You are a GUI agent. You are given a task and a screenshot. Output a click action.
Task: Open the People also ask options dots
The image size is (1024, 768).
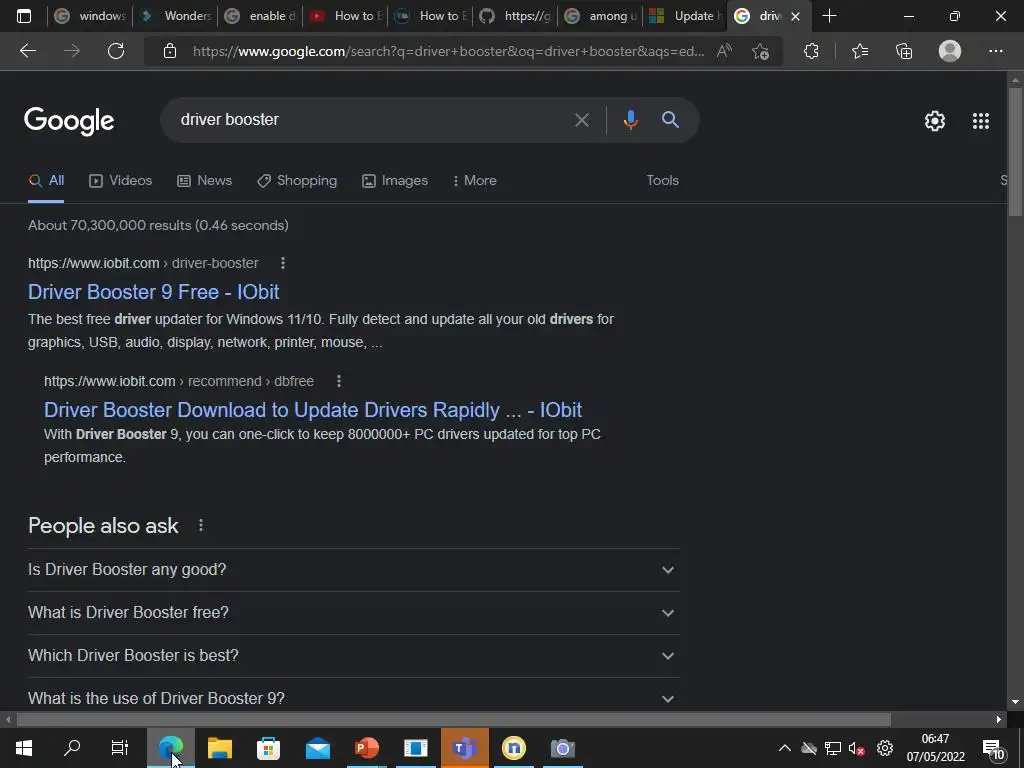200,525
